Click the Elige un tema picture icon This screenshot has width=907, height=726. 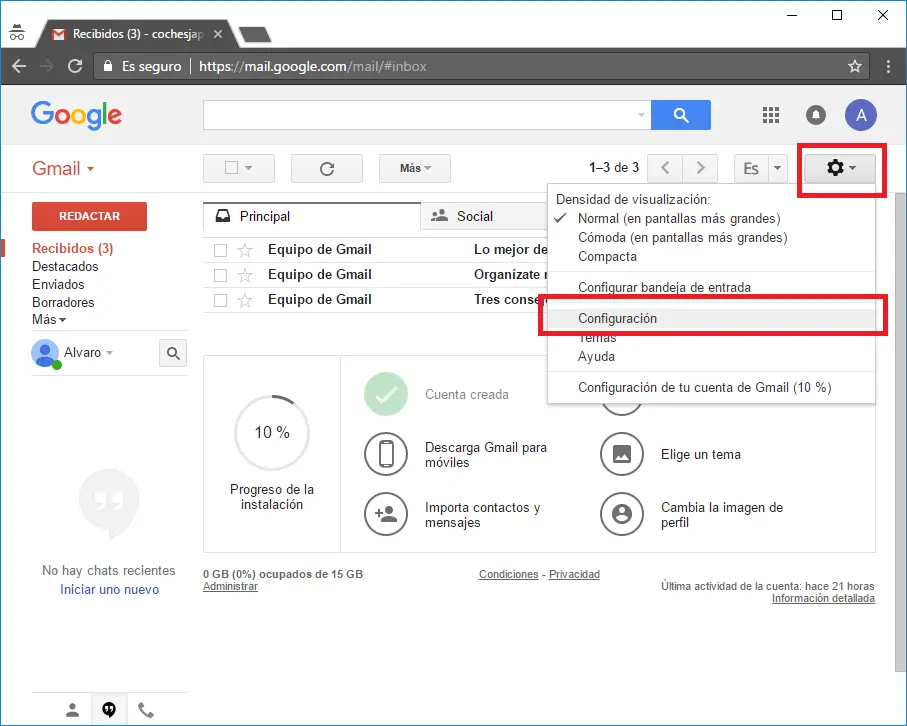pyautogui.click(x=622, y=454)
